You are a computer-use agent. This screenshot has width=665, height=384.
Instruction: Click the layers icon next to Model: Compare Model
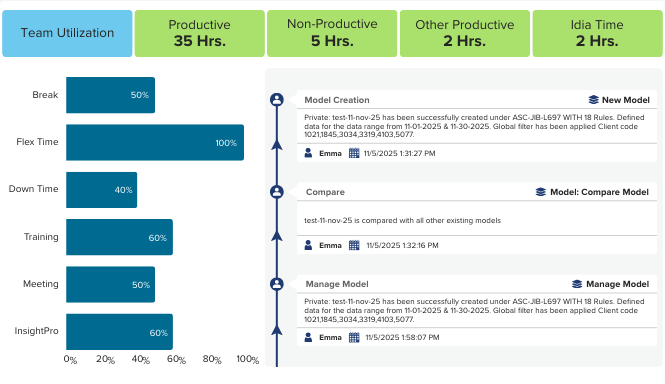click(x=541, y=192)
